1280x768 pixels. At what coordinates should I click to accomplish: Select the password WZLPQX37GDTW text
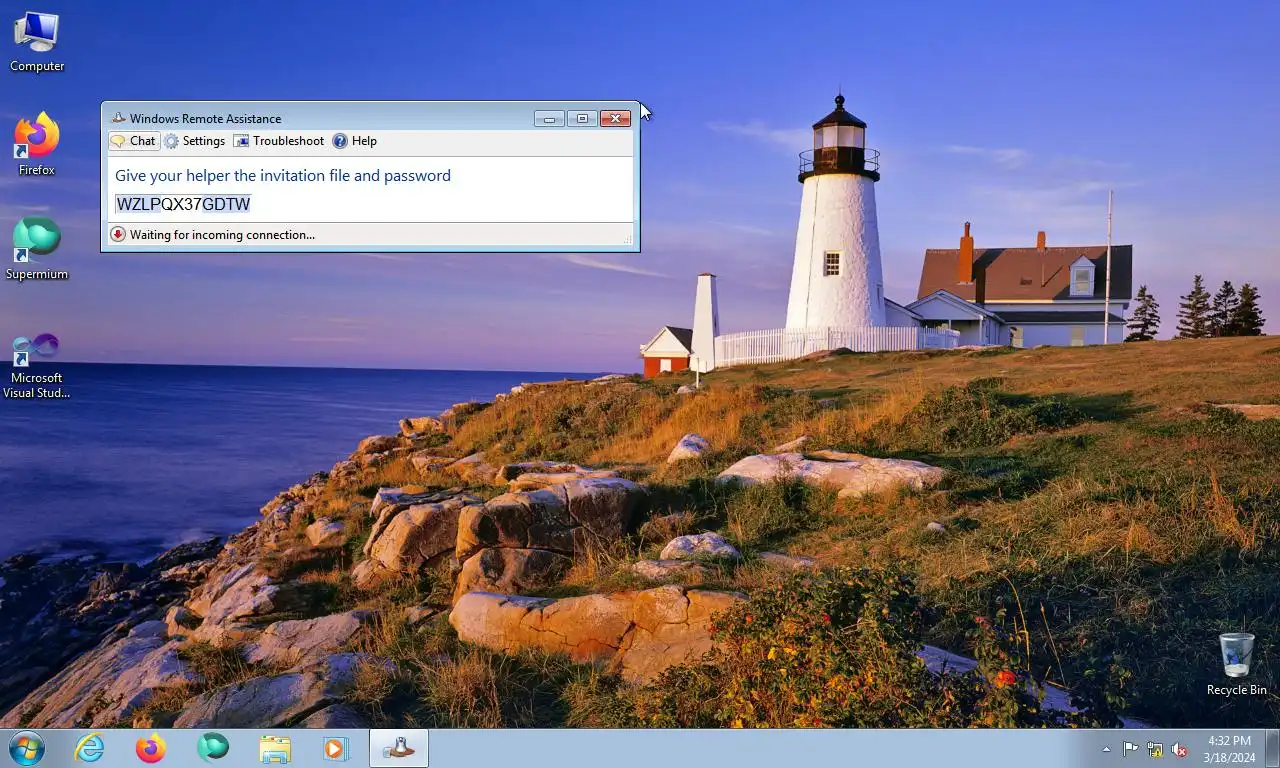click(x=183, y=204)
